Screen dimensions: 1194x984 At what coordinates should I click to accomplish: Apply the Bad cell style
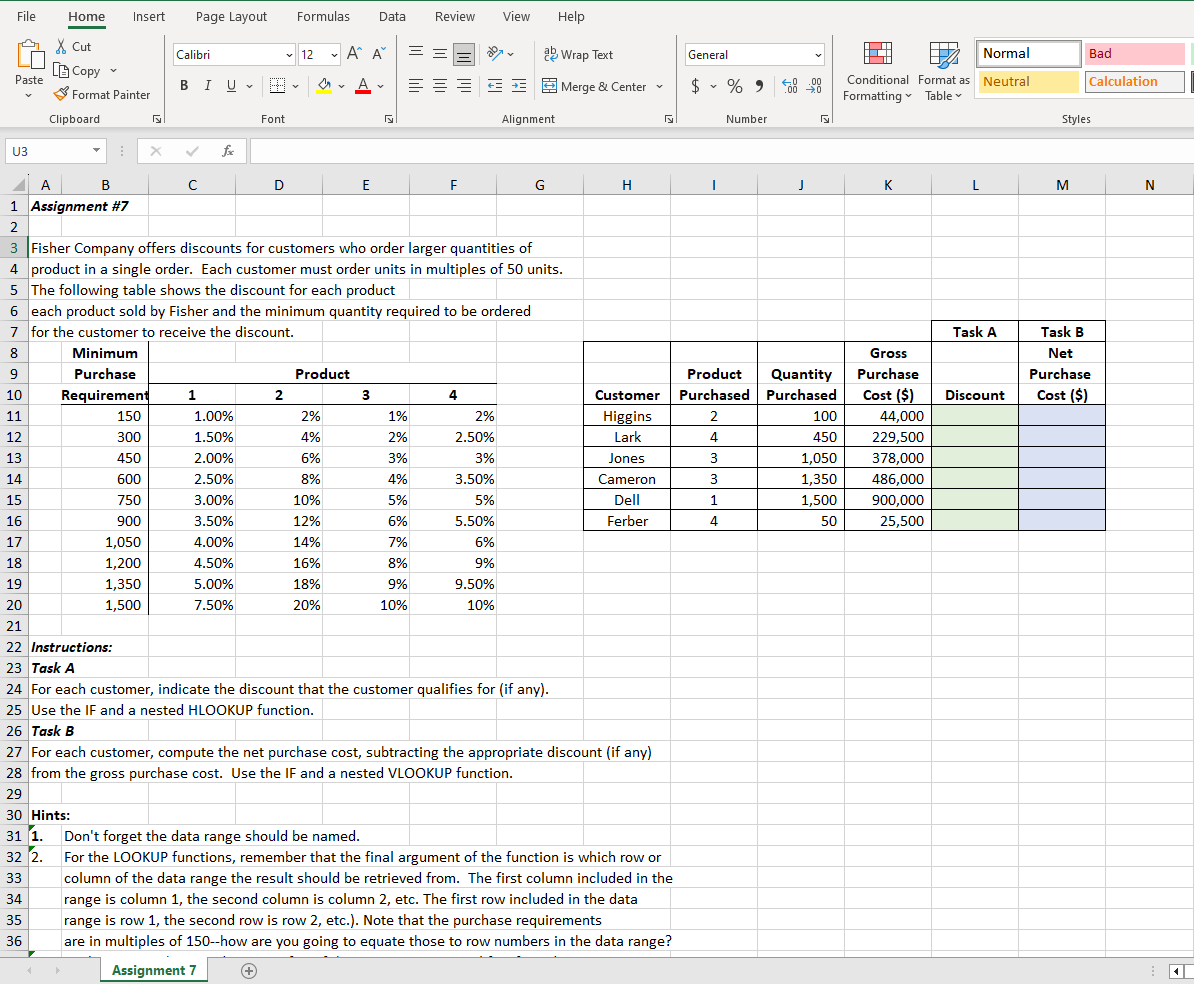[1134, 54]
